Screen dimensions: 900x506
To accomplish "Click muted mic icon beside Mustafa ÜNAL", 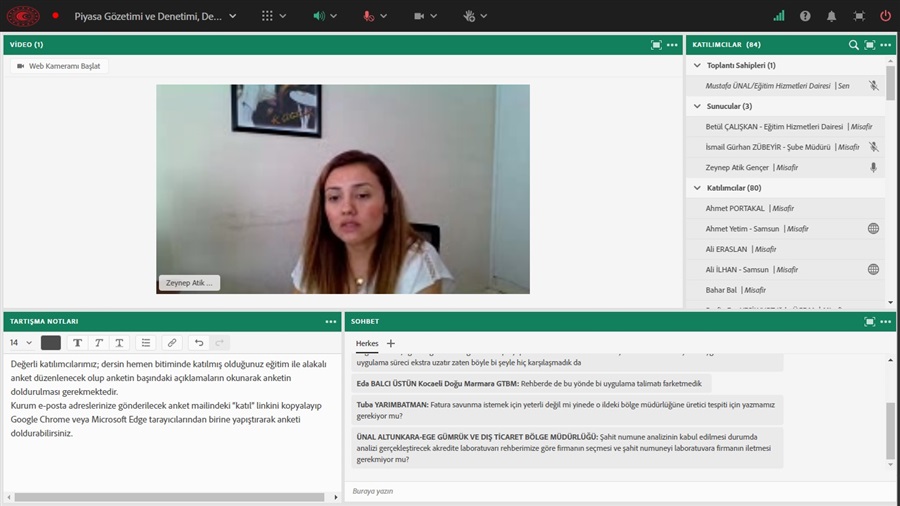I will click(x=873, y=85).
